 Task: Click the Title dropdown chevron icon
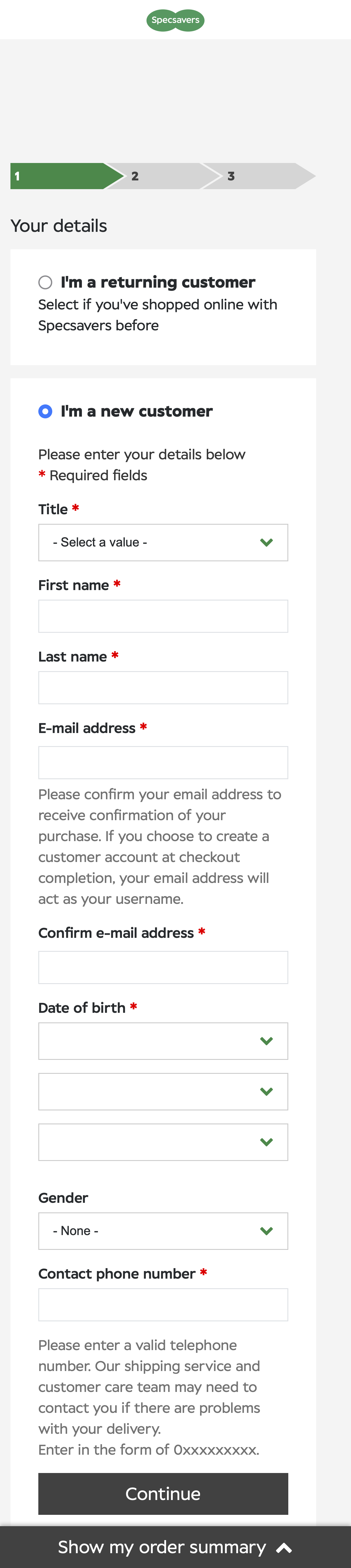pyautogui.click(x=266, y=542)
